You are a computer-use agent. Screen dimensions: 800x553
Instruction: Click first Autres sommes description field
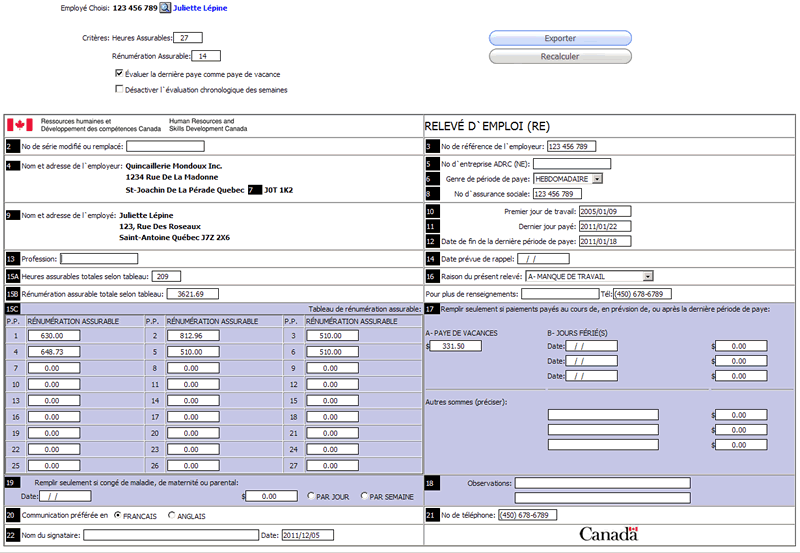point(603,415)
